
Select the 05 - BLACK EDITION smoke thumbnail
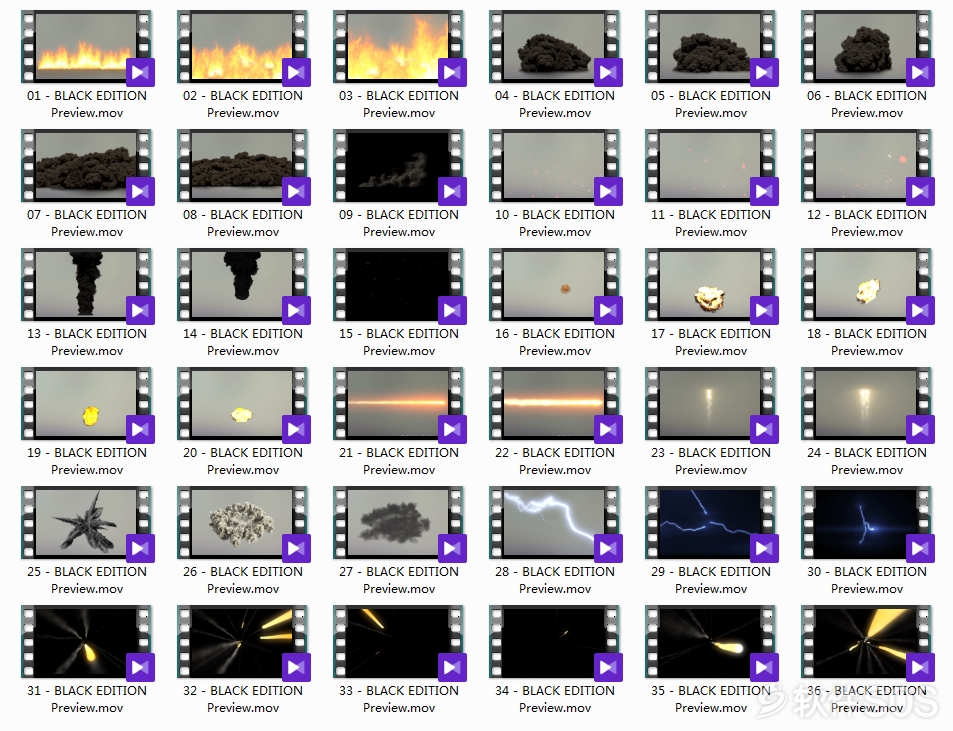(x=710, y=46)
